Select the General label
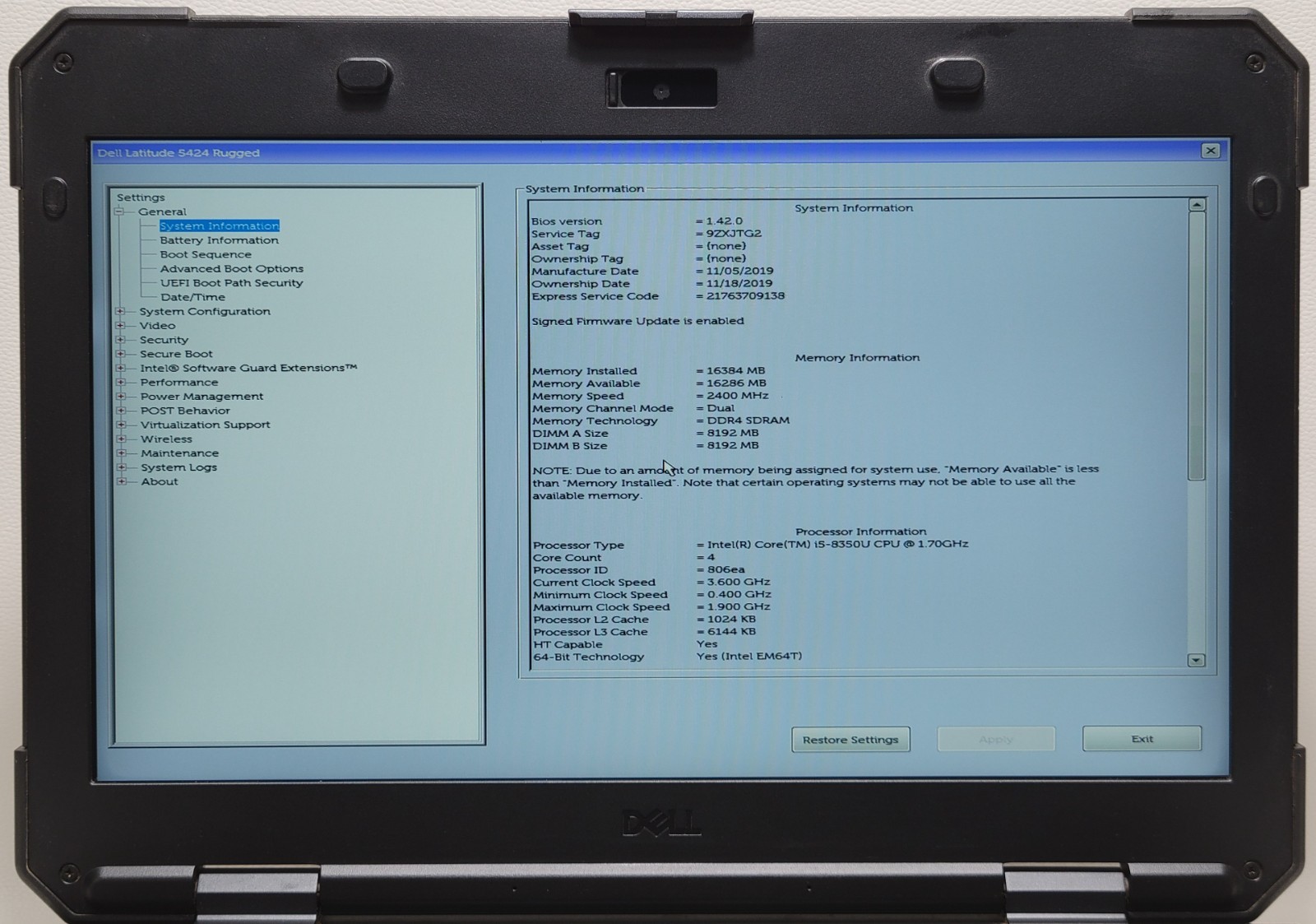Screen dimensions: 1316x924 (x=162, y=211)
